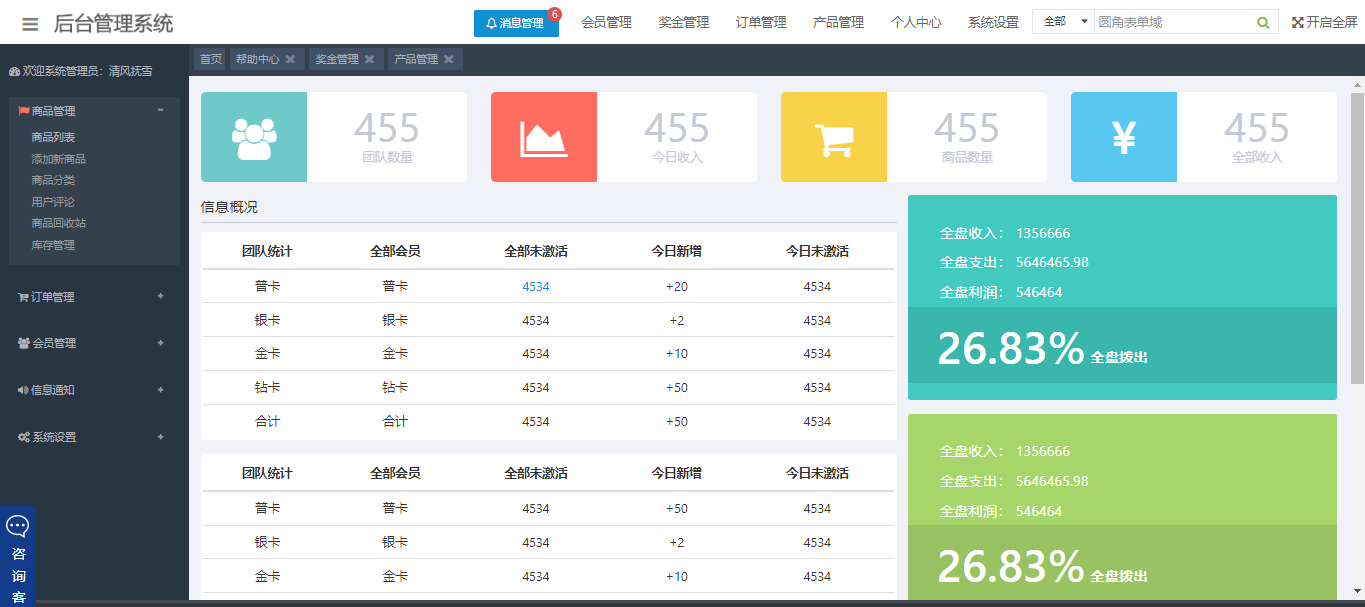This screenshot has height=607, width=1365.
Task: Click the green search magnifier icon
Action: 1263,22
